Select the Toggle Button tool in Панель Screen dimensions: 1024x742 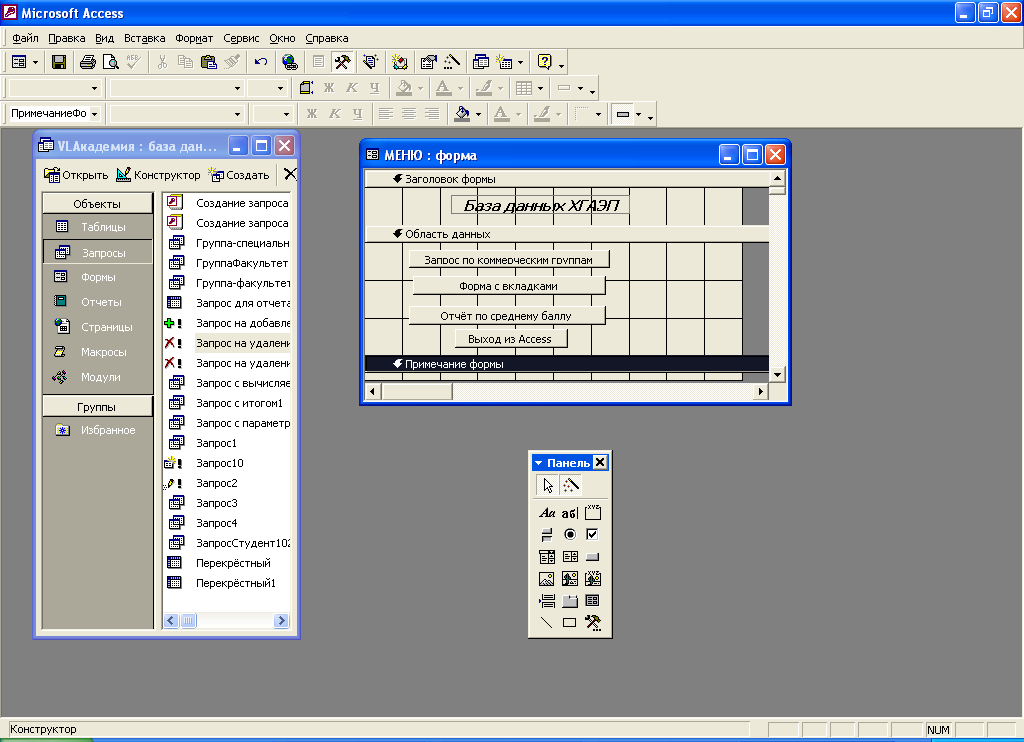(547, 534)
